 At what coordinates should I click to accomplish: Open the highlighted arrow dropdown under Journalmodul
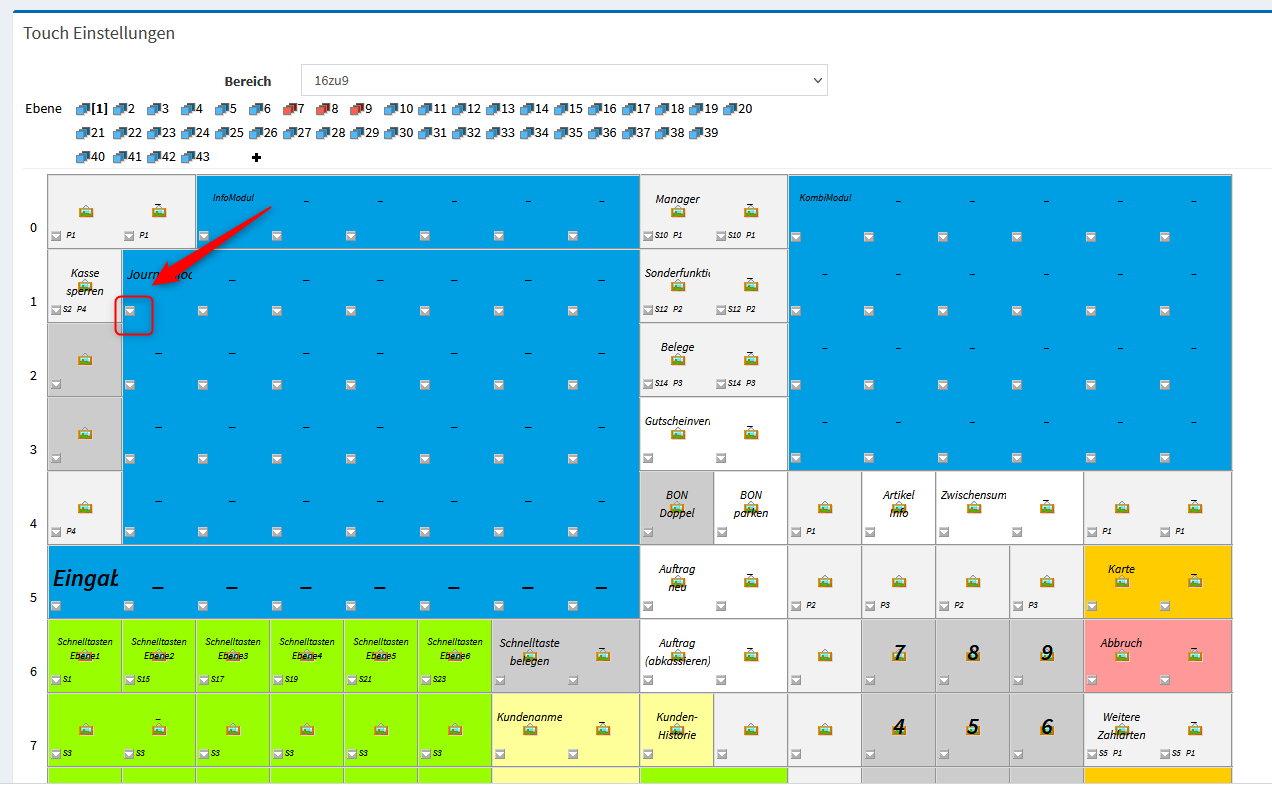point(130,311)
